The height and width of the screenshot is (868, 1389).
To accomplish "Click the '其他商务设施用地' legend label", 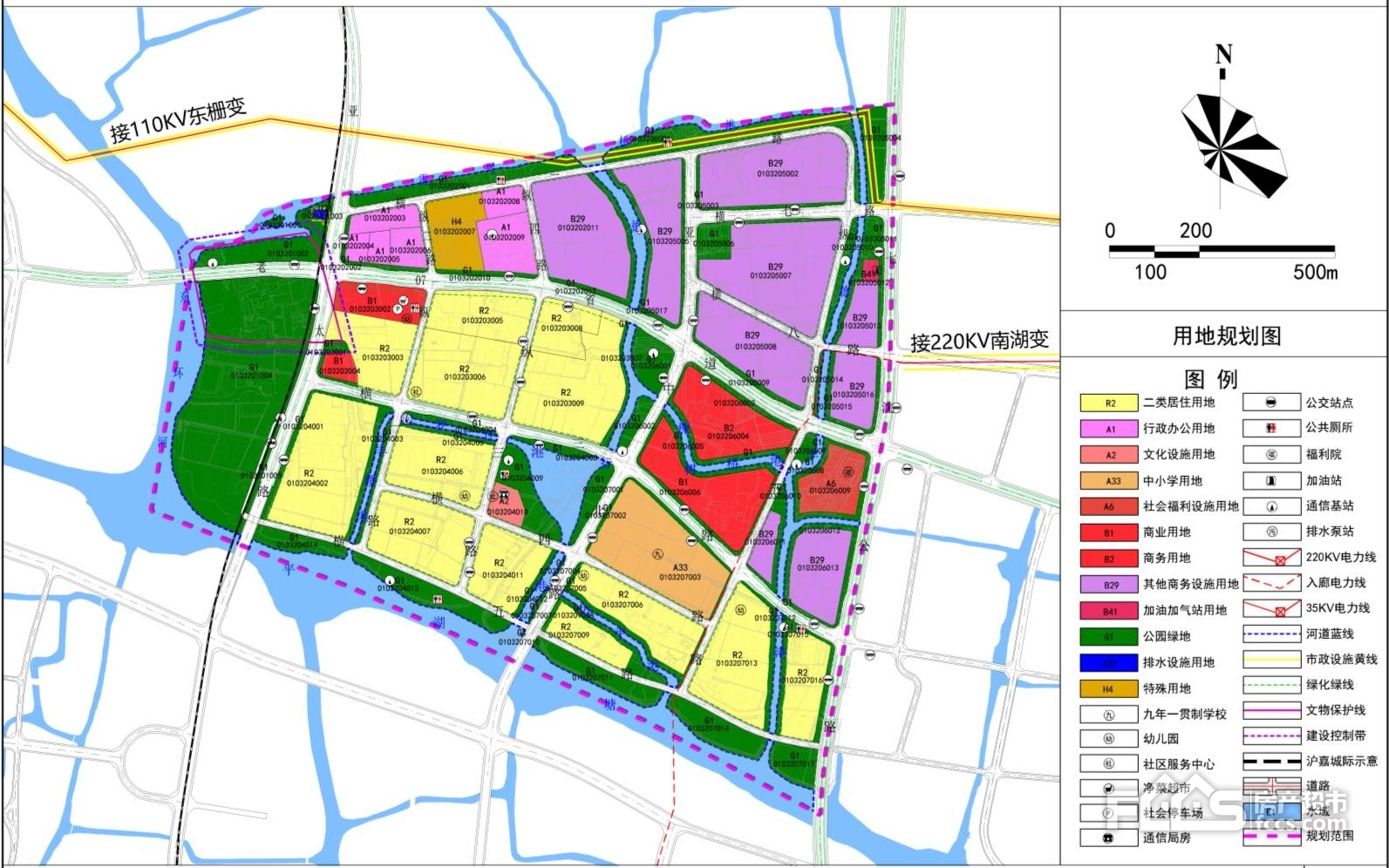I will 1191,584.
